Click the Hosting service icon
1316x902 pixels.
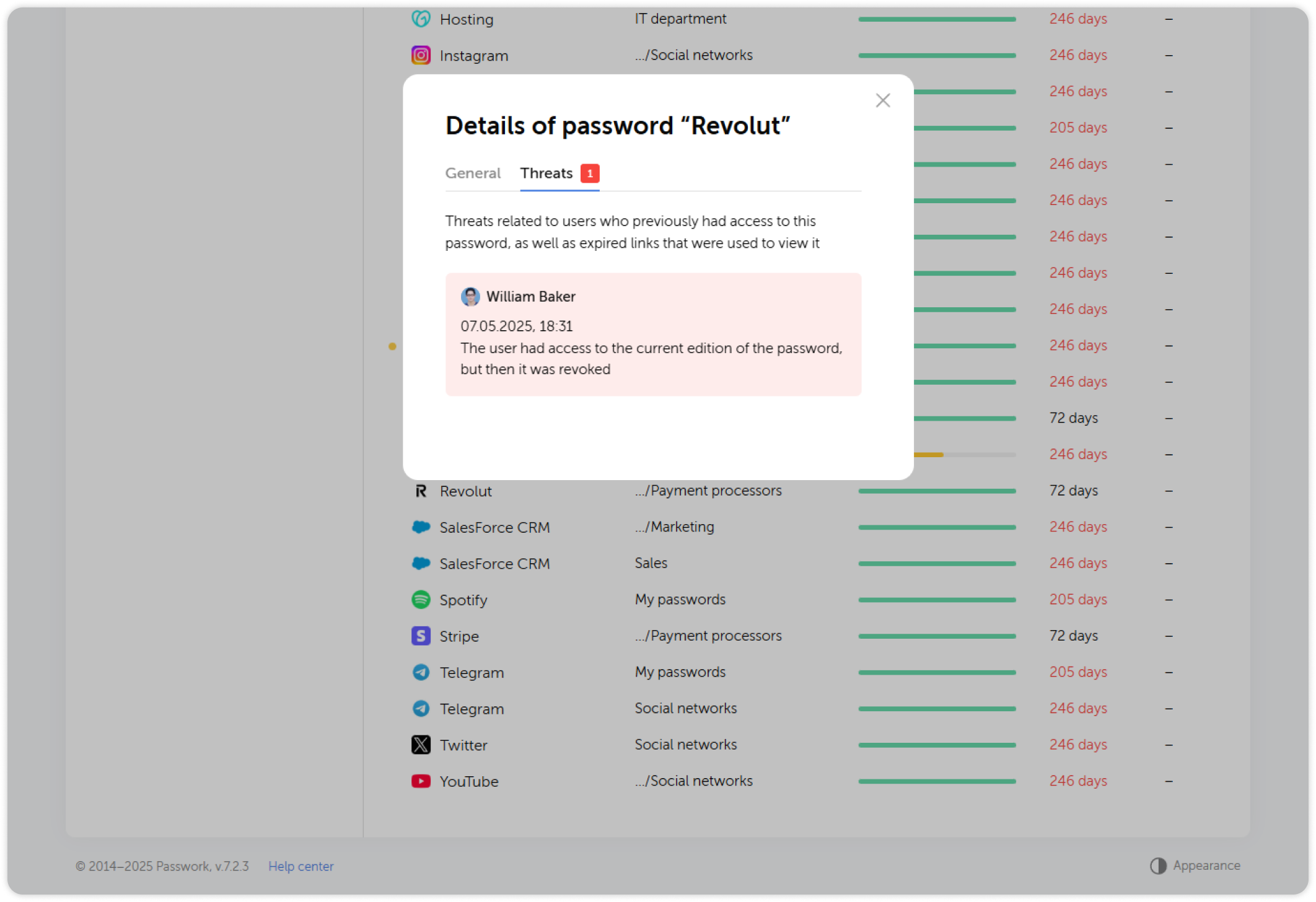tap(421, 19)
